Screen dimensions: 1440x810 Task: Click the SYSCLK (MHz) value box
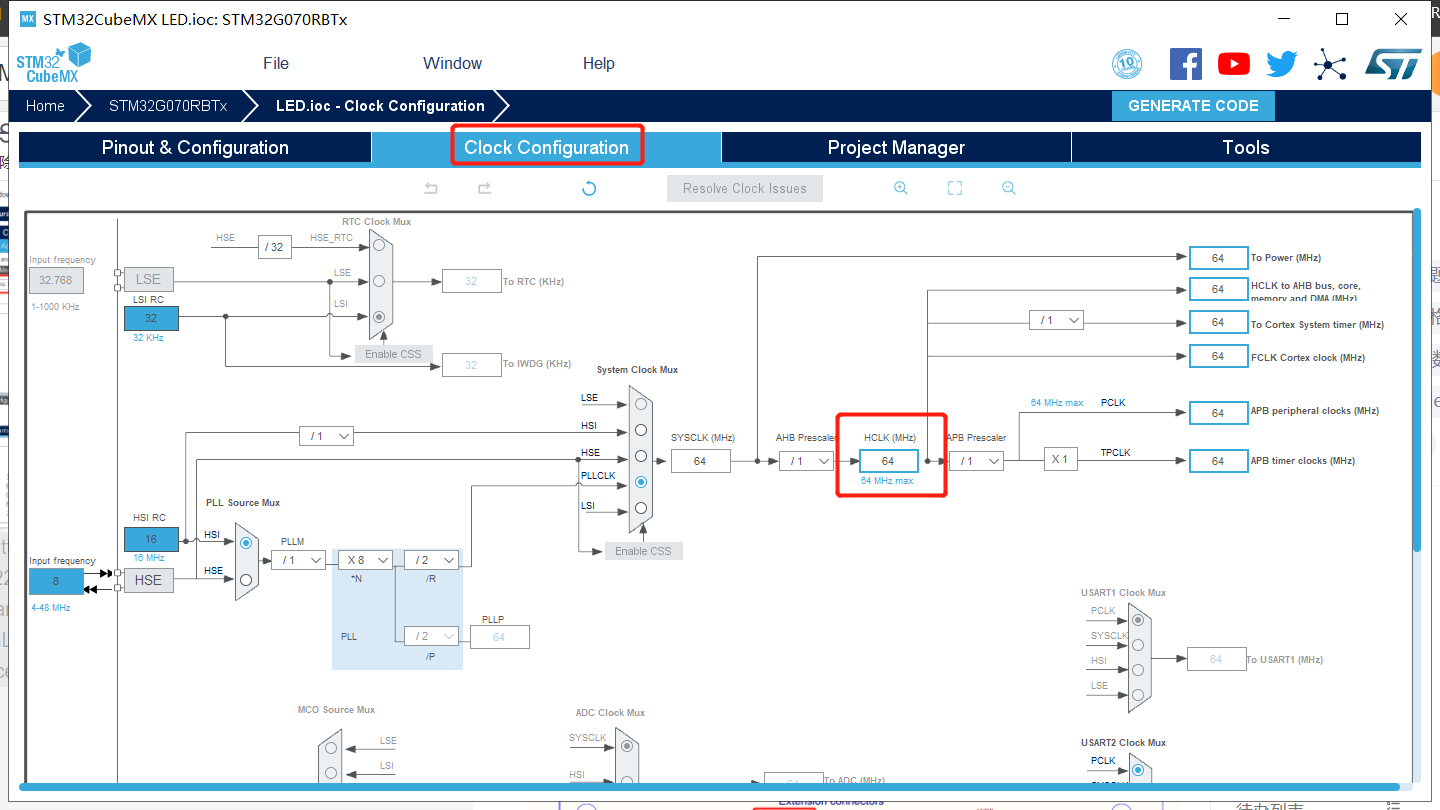click(700, 461)
